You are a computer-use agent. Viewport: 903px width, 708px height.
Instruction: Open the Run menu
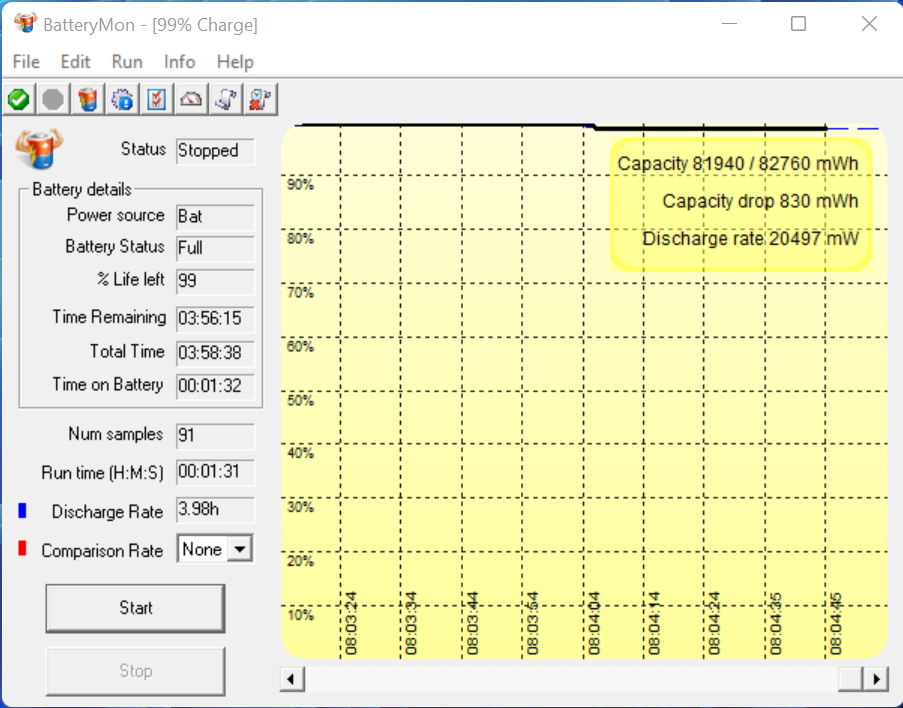pyautogui.click(x=127, y=62)
